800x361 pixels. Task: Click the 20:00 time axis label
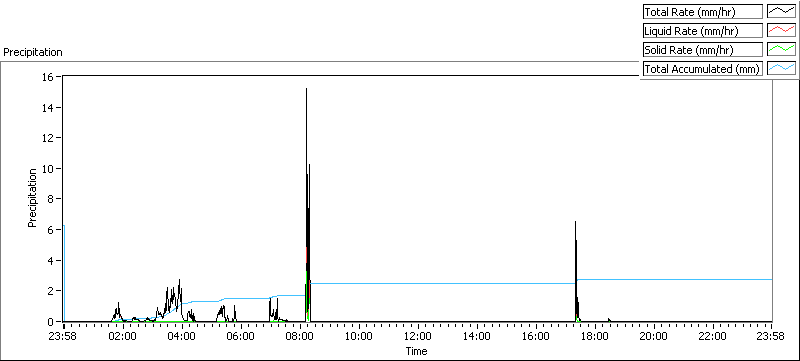point(654,336)
